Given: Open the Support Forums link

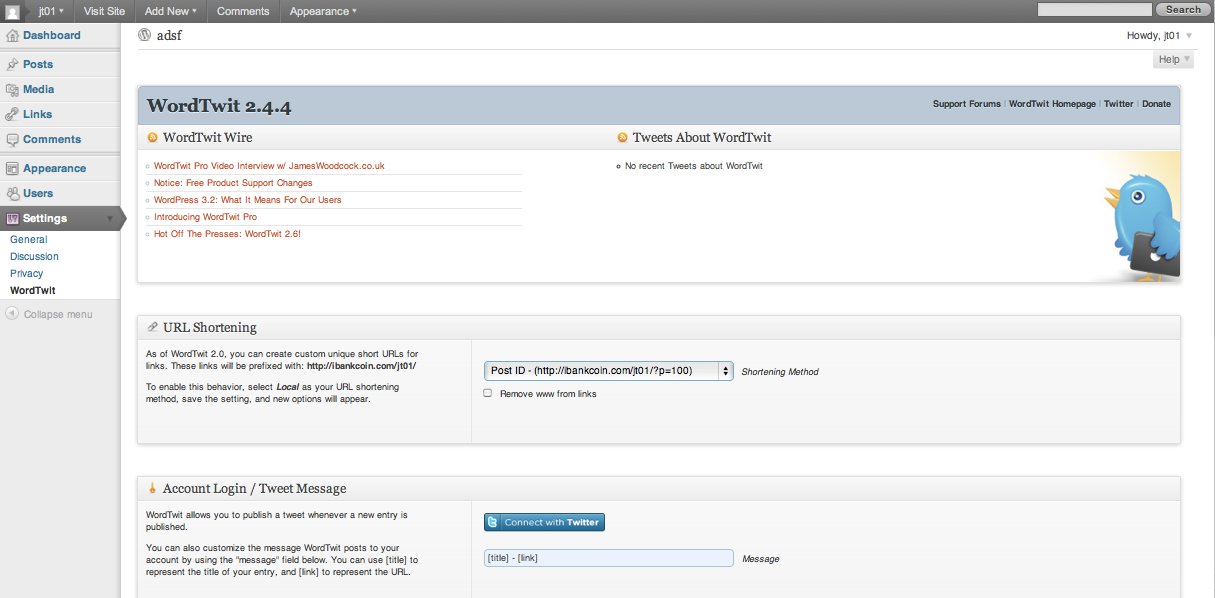Looking at the screenshot, I should coord(967,104).
